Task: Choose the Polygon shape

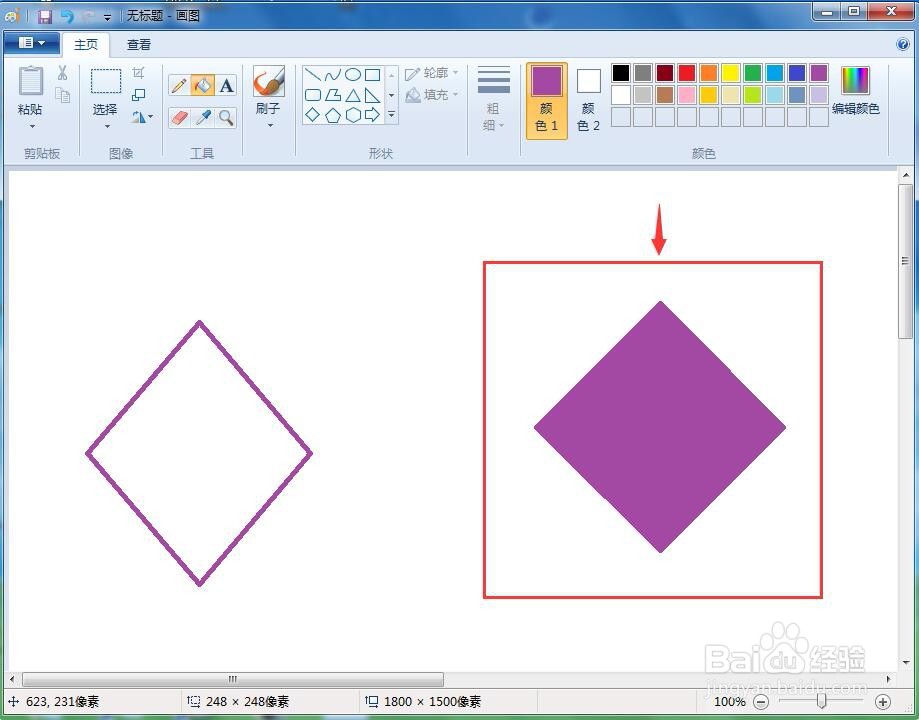Action: coord(333,95)
